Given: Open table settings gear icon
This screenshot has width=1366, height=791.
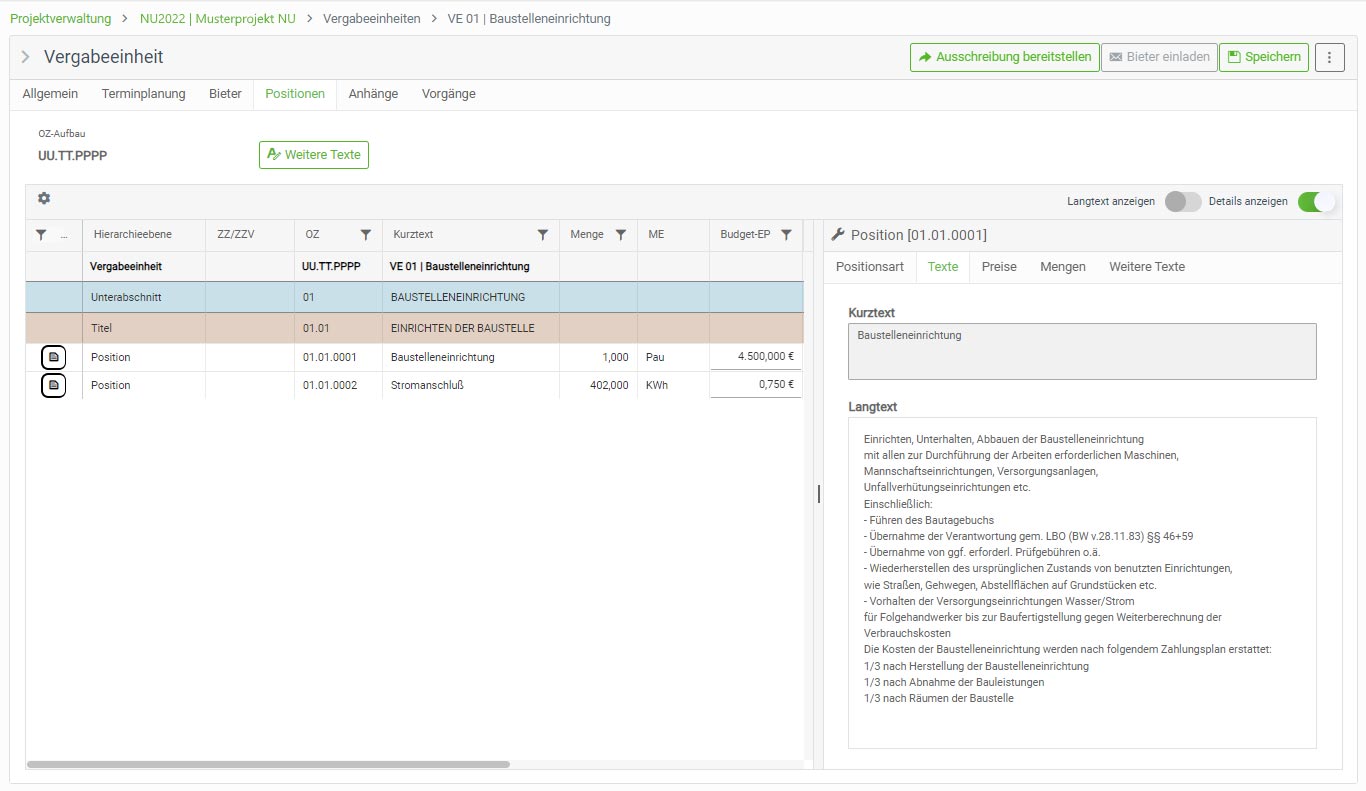Looking at the screenshot, I should 44,199.
